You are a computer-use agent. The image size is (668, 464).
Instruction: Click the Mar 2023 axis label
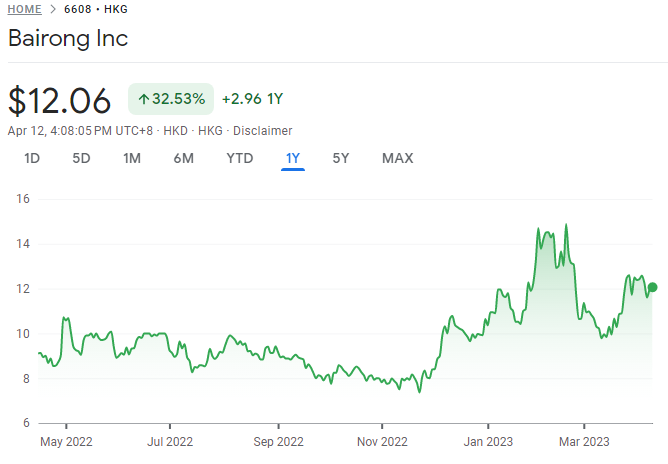pyautogui.click(x=584, y=442)
